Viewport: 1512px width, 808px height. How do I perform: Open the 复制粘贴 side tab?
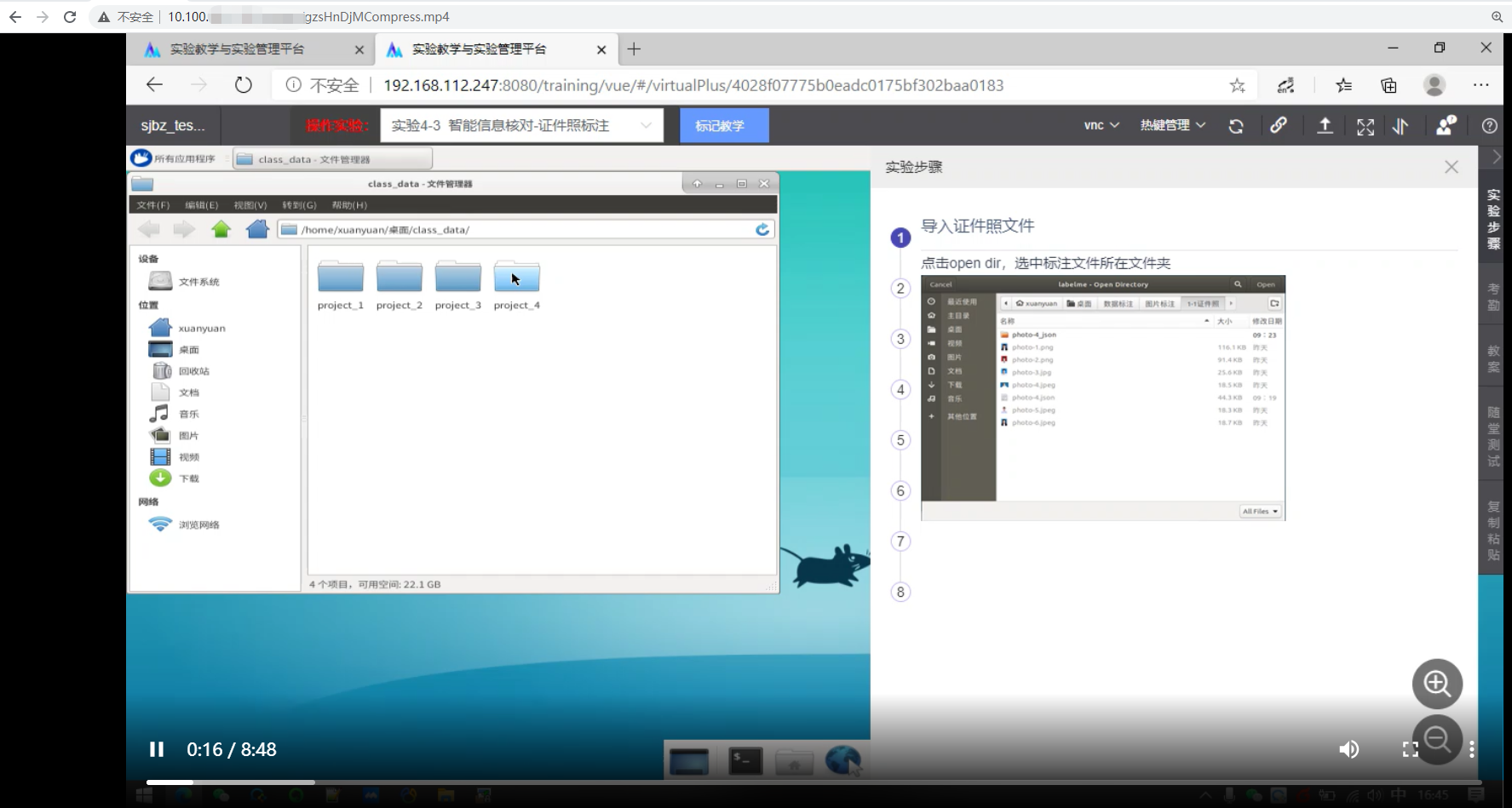(1493, 531)
